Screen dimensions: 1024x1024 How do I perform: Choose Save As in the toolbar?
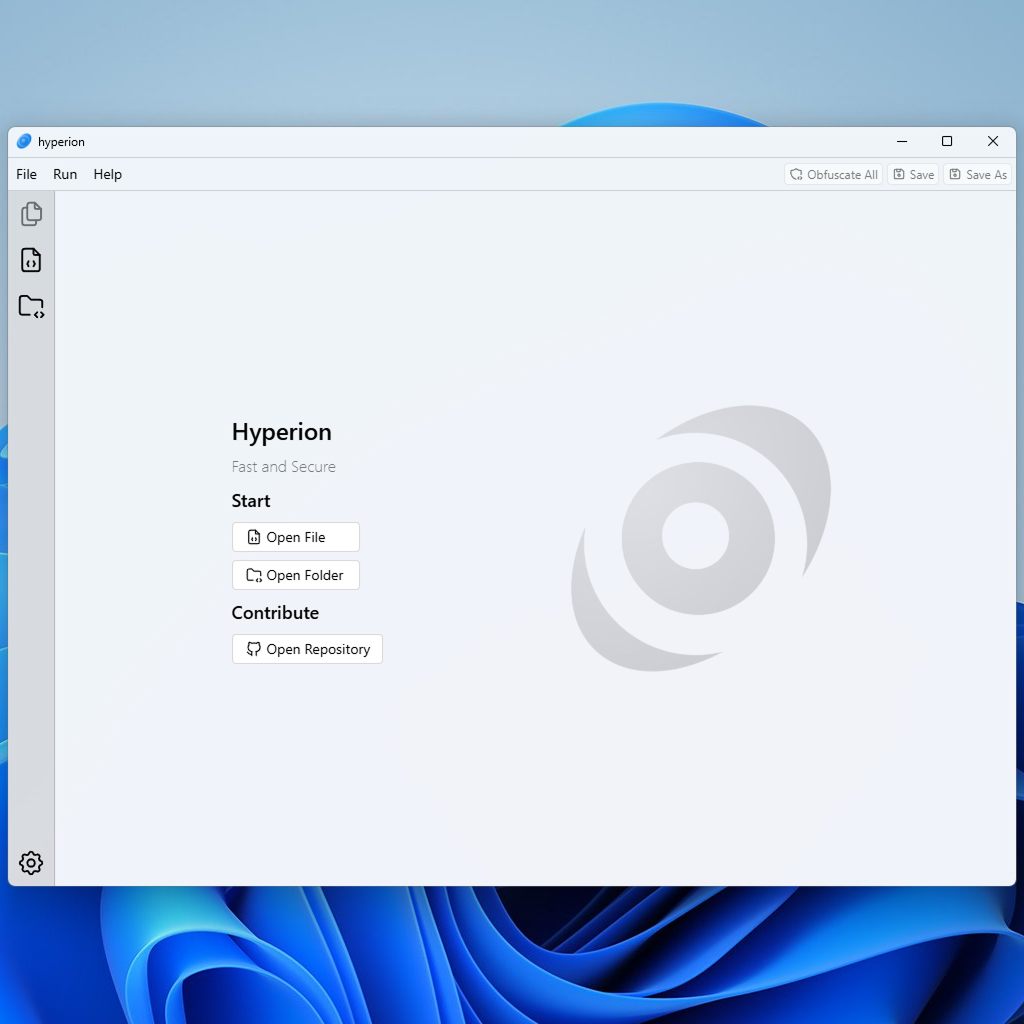point(977,175)
